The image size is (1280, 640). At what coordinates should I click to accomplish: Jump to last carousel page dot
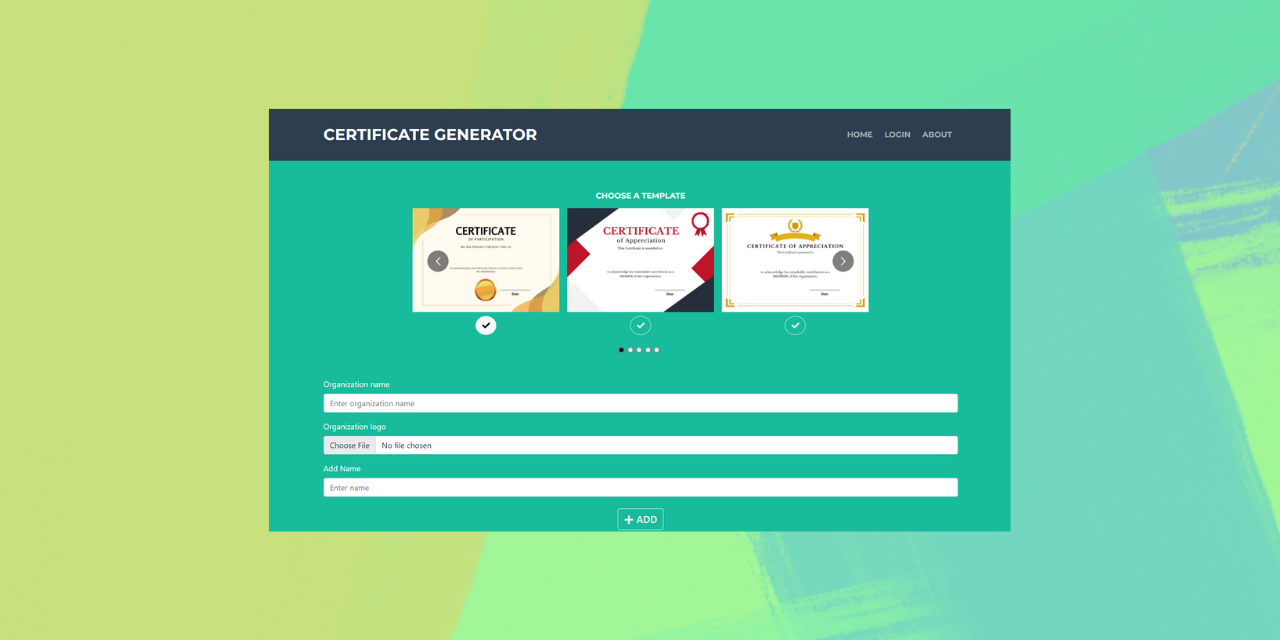click(x=657, y=350)
